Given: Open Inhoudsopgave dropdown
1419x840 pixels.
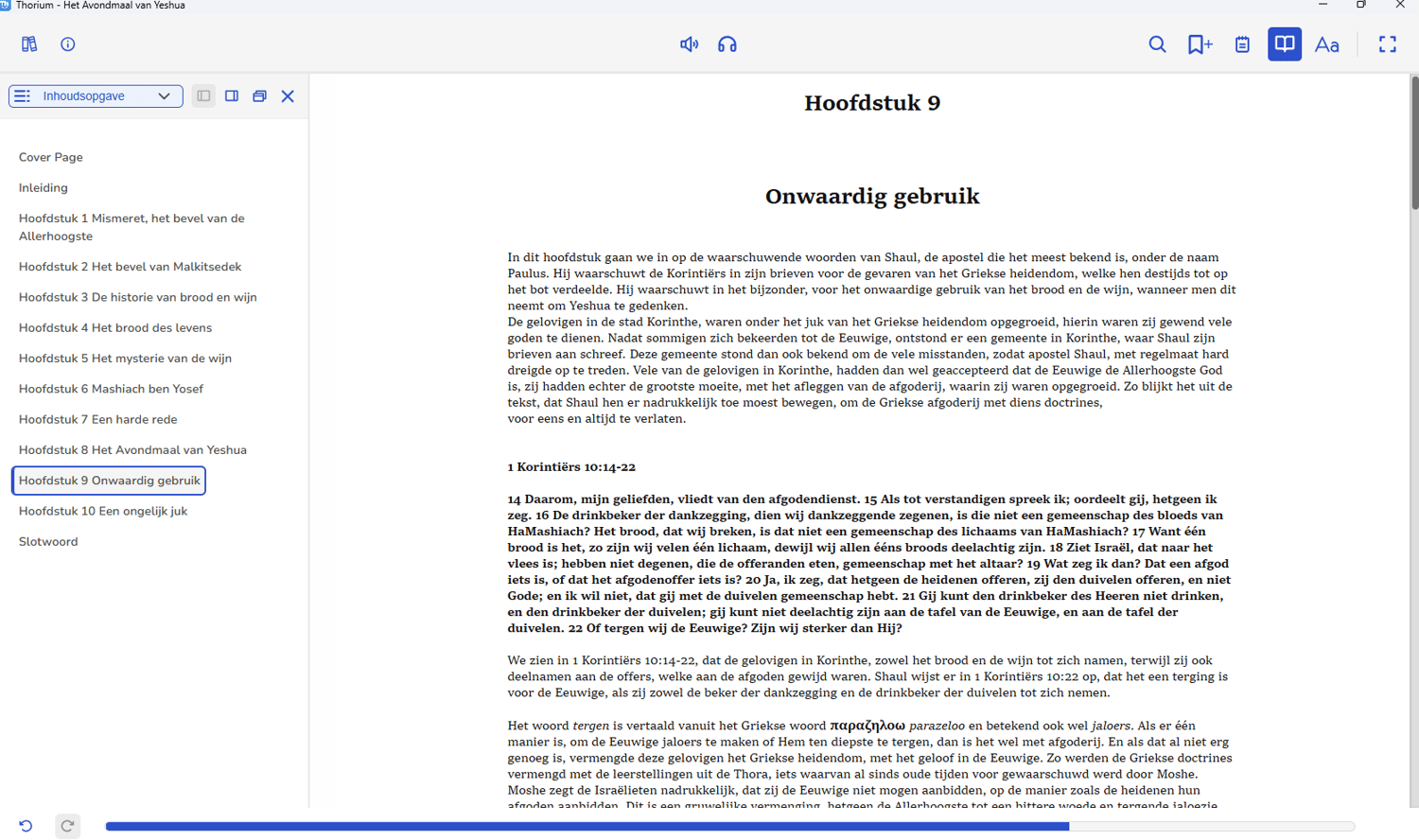Looking at the screenshot, I should coord(96,96).
